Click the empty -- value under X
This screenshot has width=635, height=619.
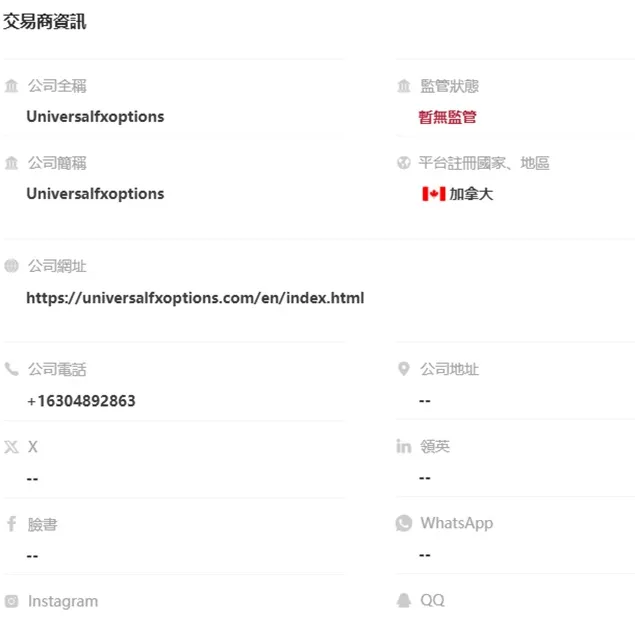(32, 479)
